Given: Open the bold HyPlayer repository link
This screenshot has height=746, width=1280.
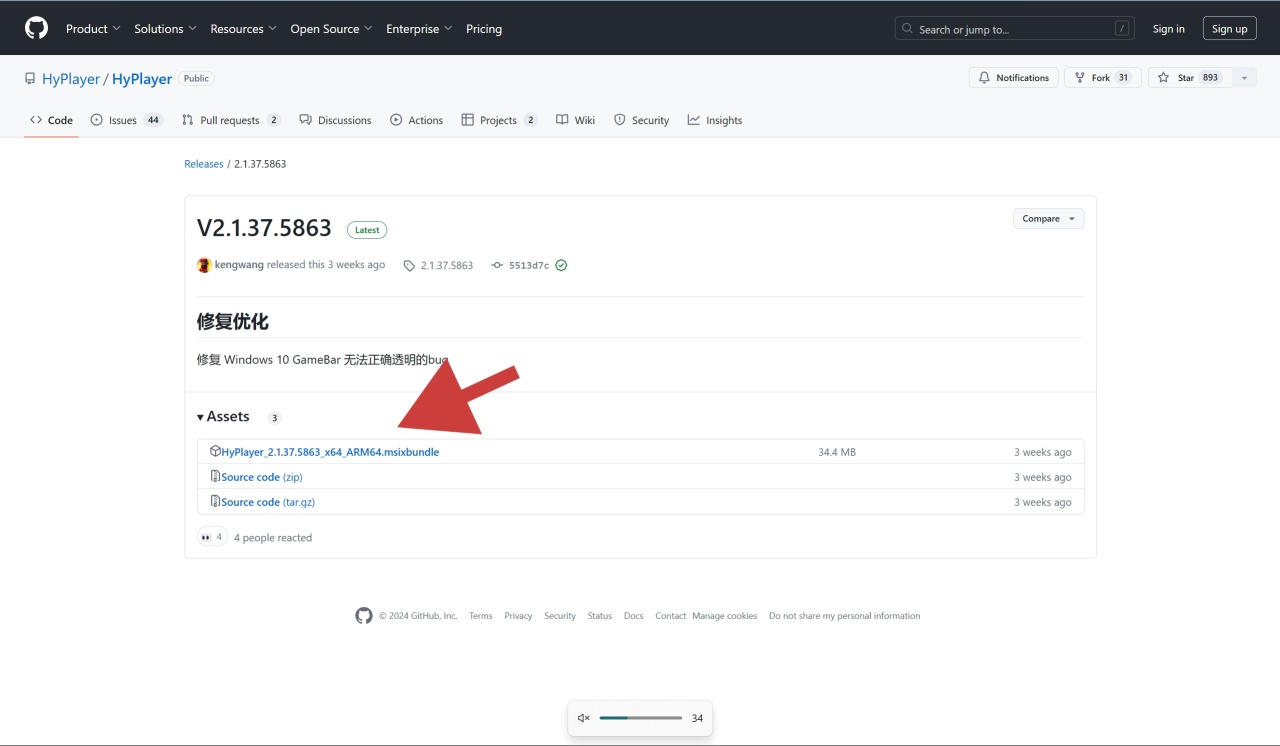Looking at the screenshot, I should click(142, 79).
